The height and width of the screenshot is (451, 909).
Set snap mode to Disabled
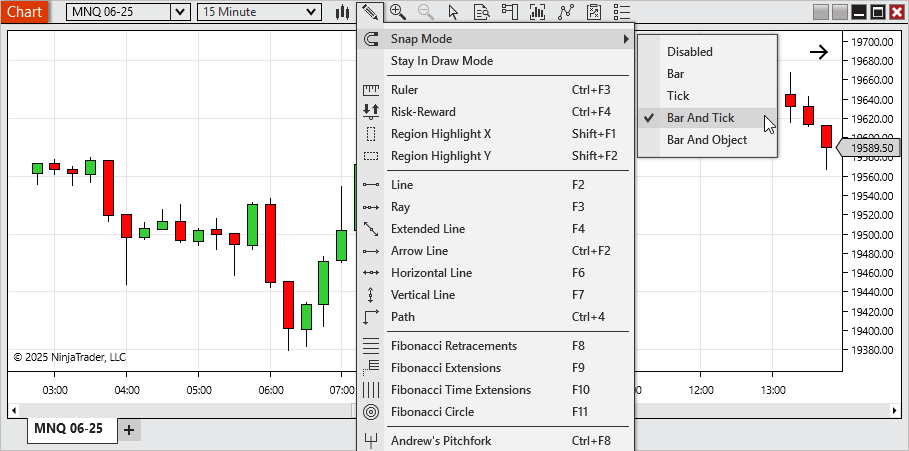[690, 52]
